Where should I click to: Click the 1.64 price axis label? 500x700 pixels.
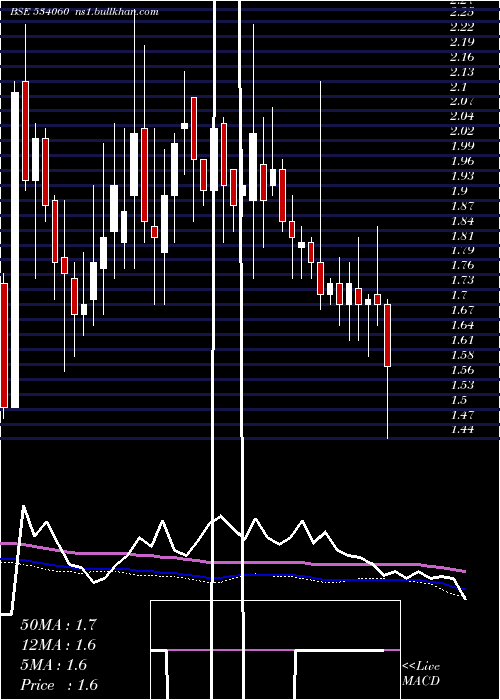coord(462,325)
